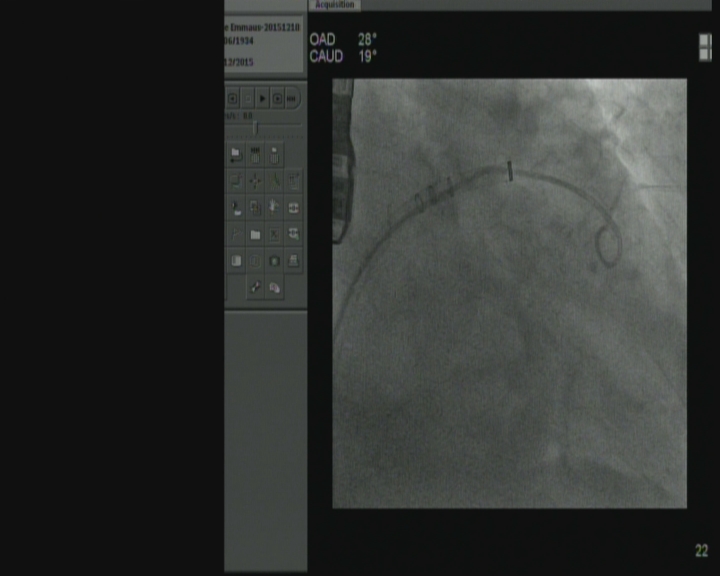This screenshot has width=720, height=576.
Task: Click the plain white folder icon
Action: click(255, 235)
